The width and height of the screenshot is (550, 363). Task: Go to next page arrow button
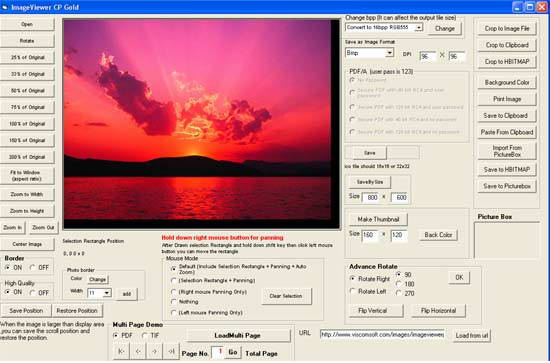(155, 351)
